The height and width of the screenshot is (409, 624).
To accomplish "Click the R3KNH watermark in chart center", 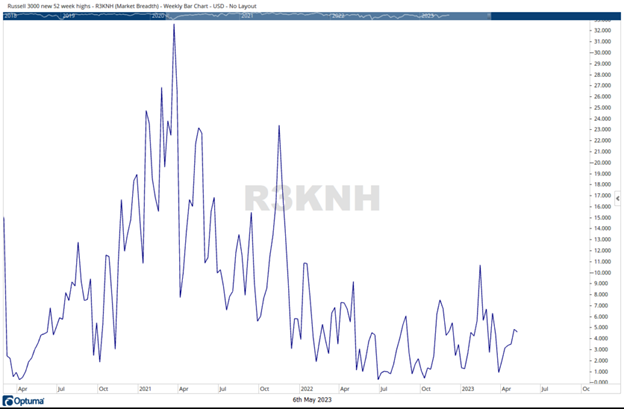I will (x=312, y=197).
